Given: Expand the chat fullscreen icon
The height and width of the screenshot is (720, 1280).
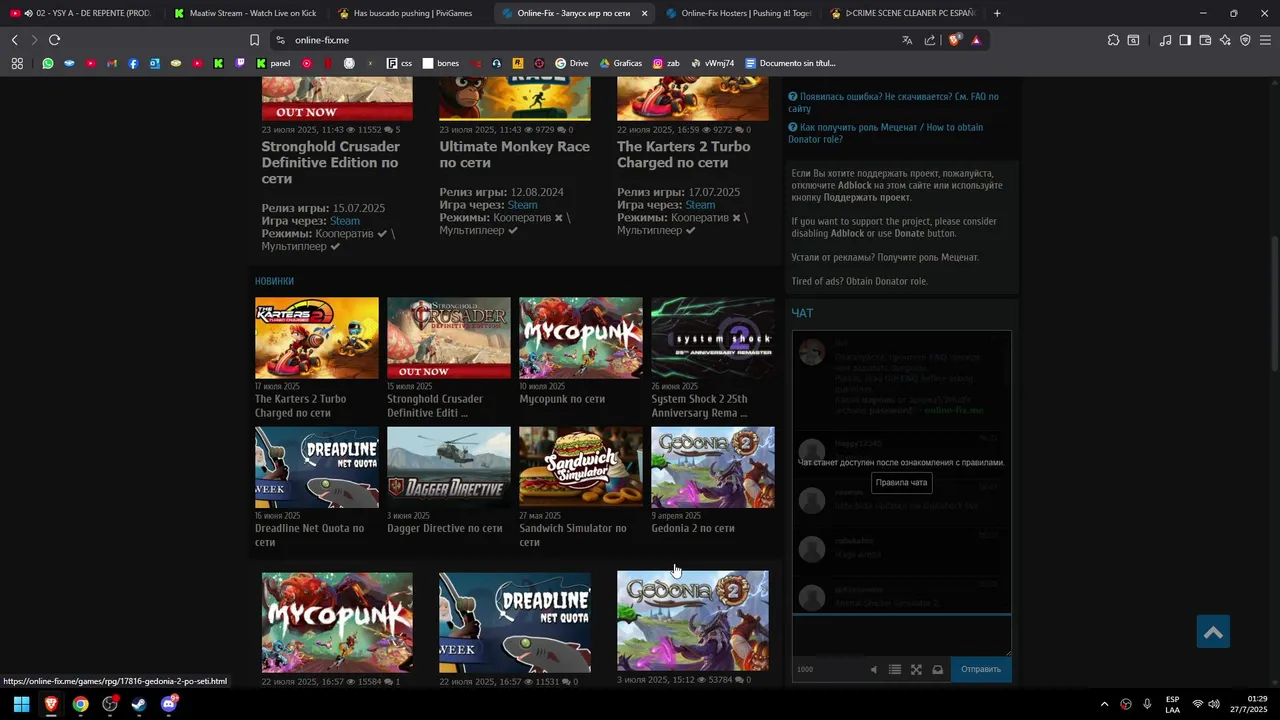Looking at the screenshot, I should click(x=916, y=670).
